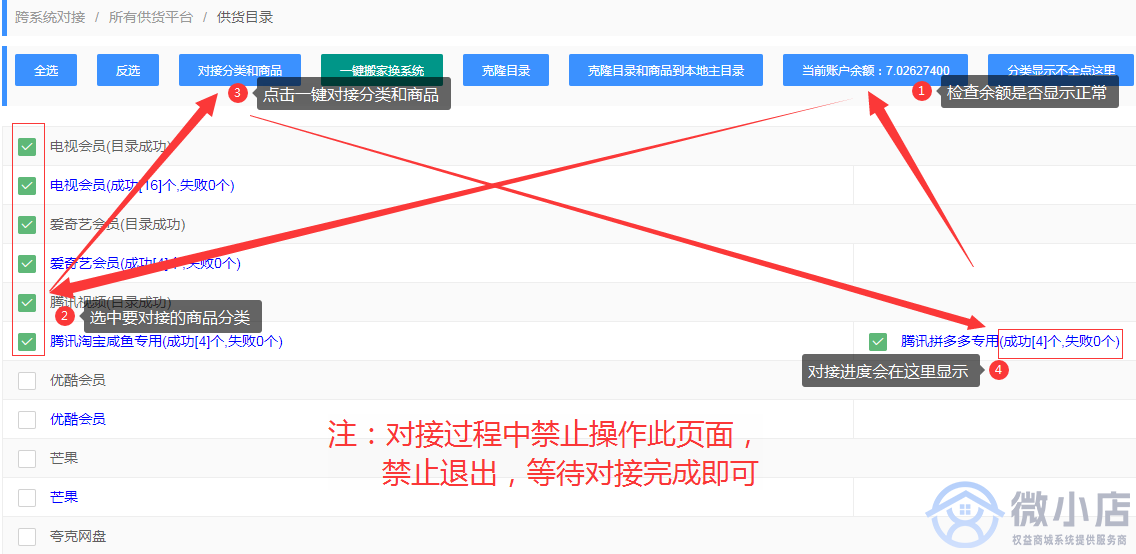Check the blue 优酷会员 link row checkbox
1136x554 pixels.
pyautogui.click(x=27, y=419)
